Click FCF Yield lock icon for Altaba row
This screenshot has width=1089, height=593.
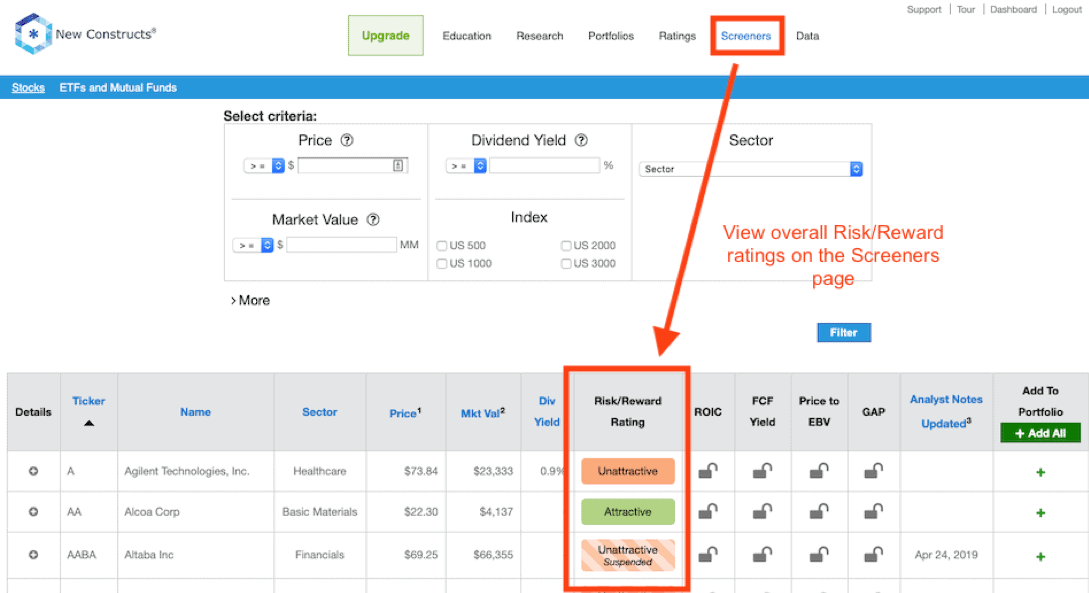763,554
